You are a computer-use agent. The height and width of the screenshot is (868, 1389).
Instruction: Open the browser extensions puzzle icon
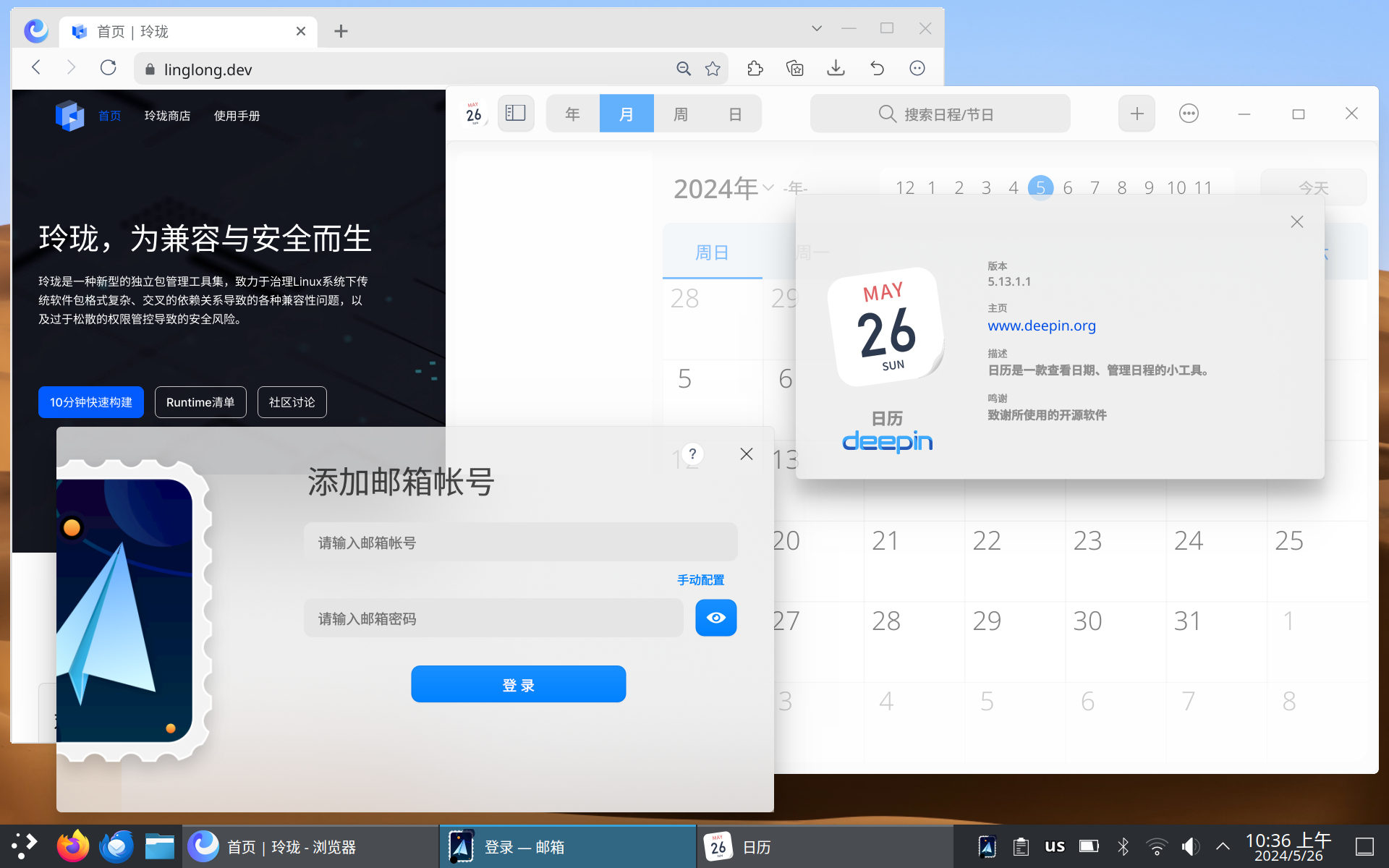755,68
